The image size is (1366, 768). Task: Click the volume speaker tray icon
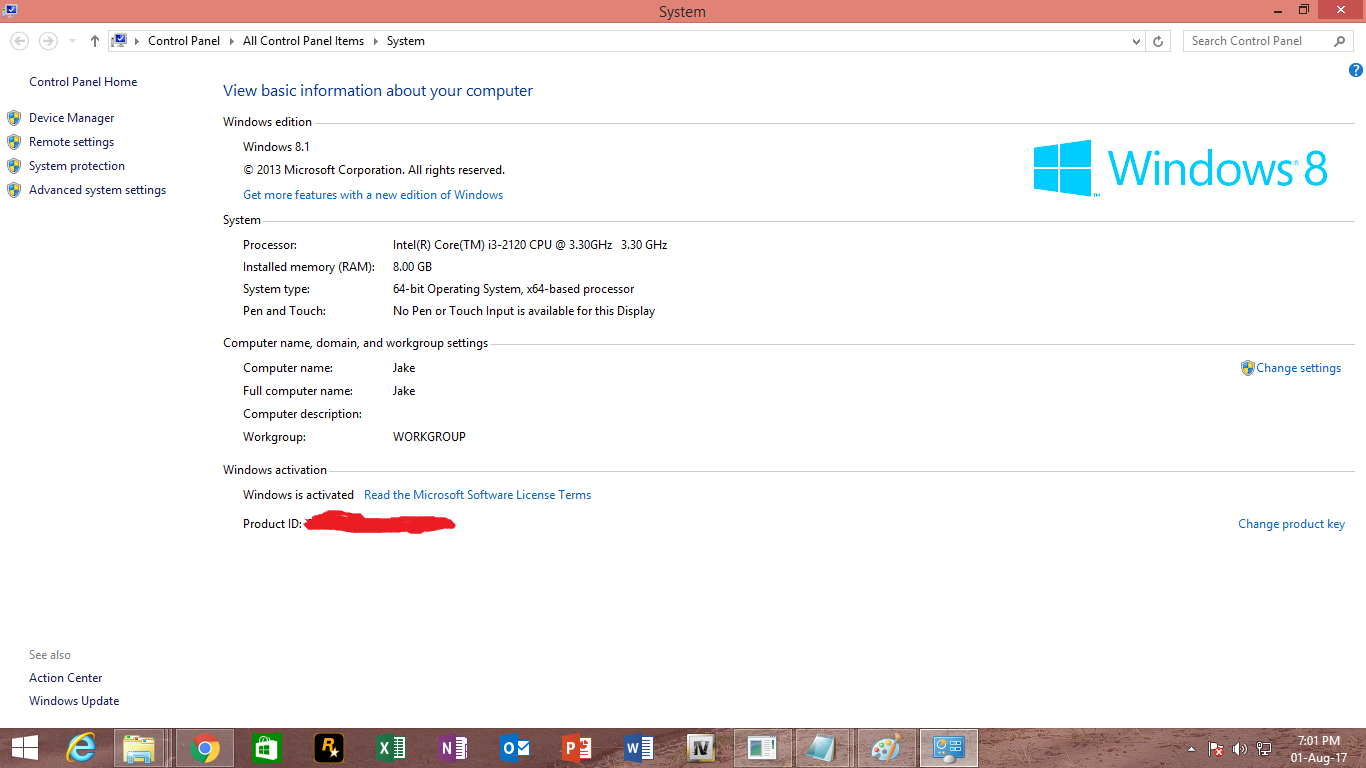(x=1241, y=749)
